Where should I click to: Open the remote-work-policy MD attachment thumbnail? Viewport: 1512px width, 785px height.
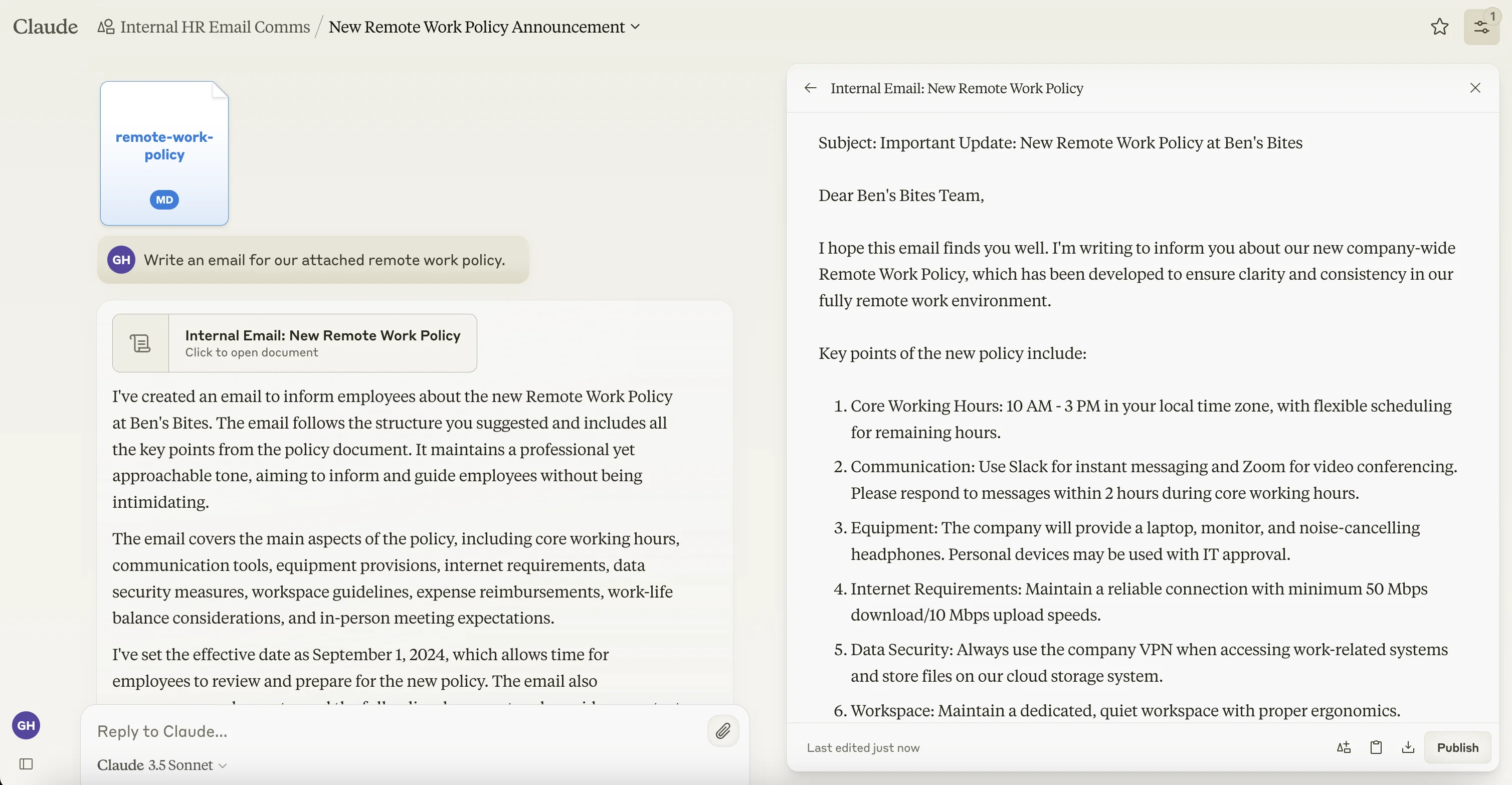pyautogui.click(x=164, y=153)
